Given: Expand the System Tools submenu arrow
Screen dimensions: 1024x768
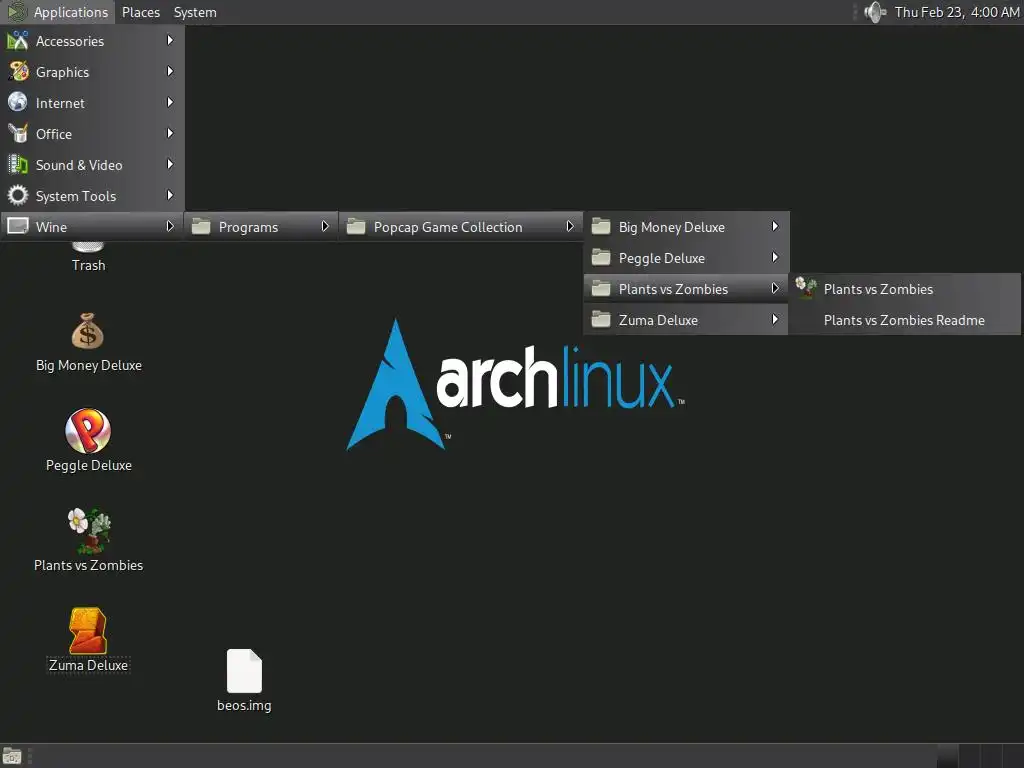Looking at the screenshot, I should pyautogui.click(x=170, y=195).
